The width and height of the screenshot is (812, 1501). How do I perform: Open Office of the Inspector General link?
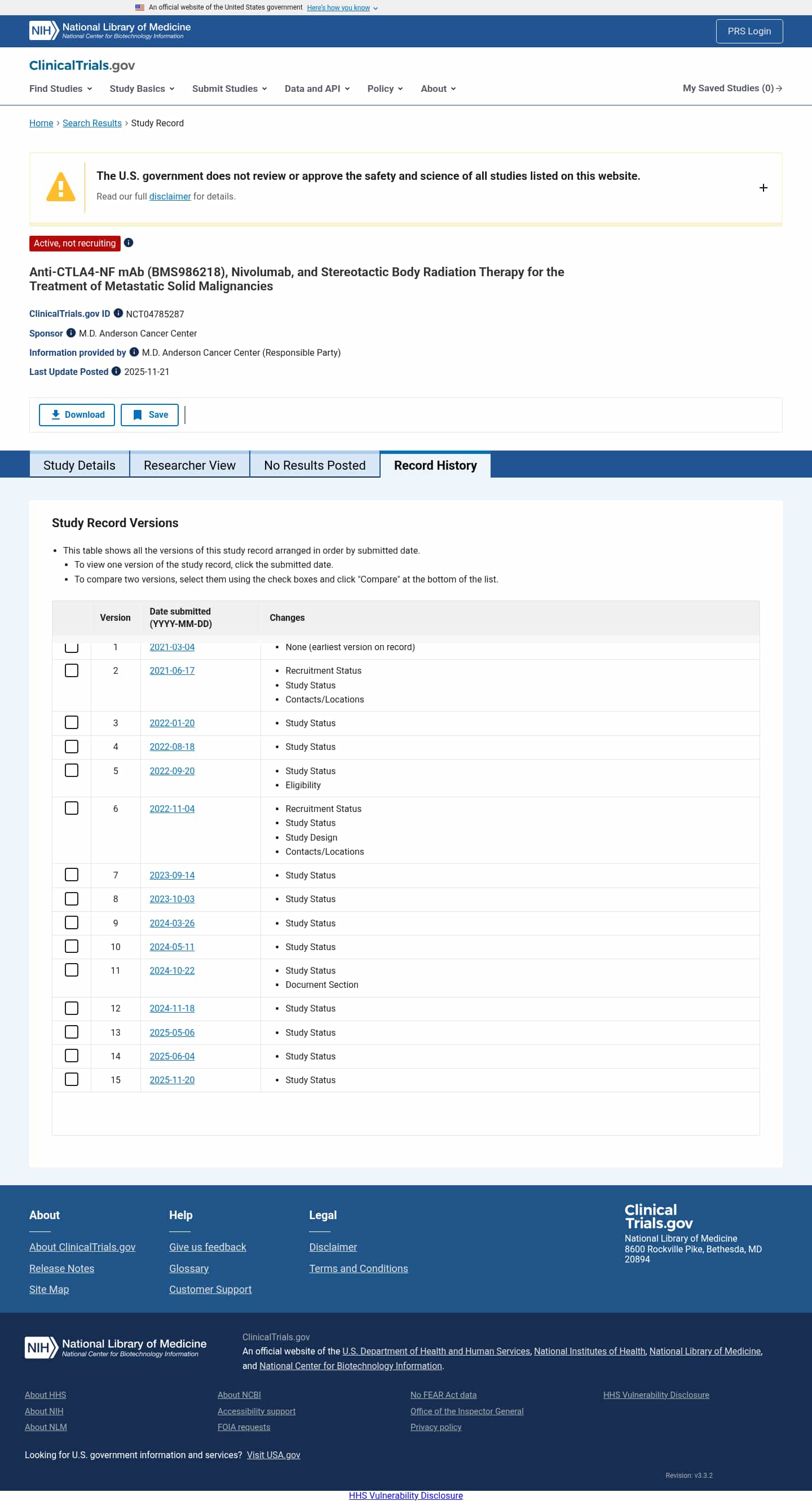[467, 1411]
